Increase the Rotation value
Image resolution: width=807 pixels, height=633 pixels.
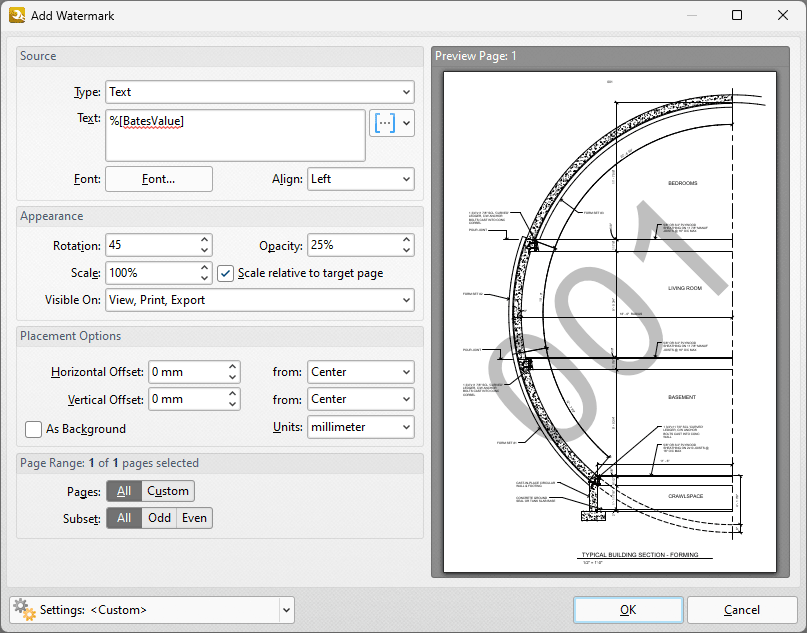(x=205, y=240)
